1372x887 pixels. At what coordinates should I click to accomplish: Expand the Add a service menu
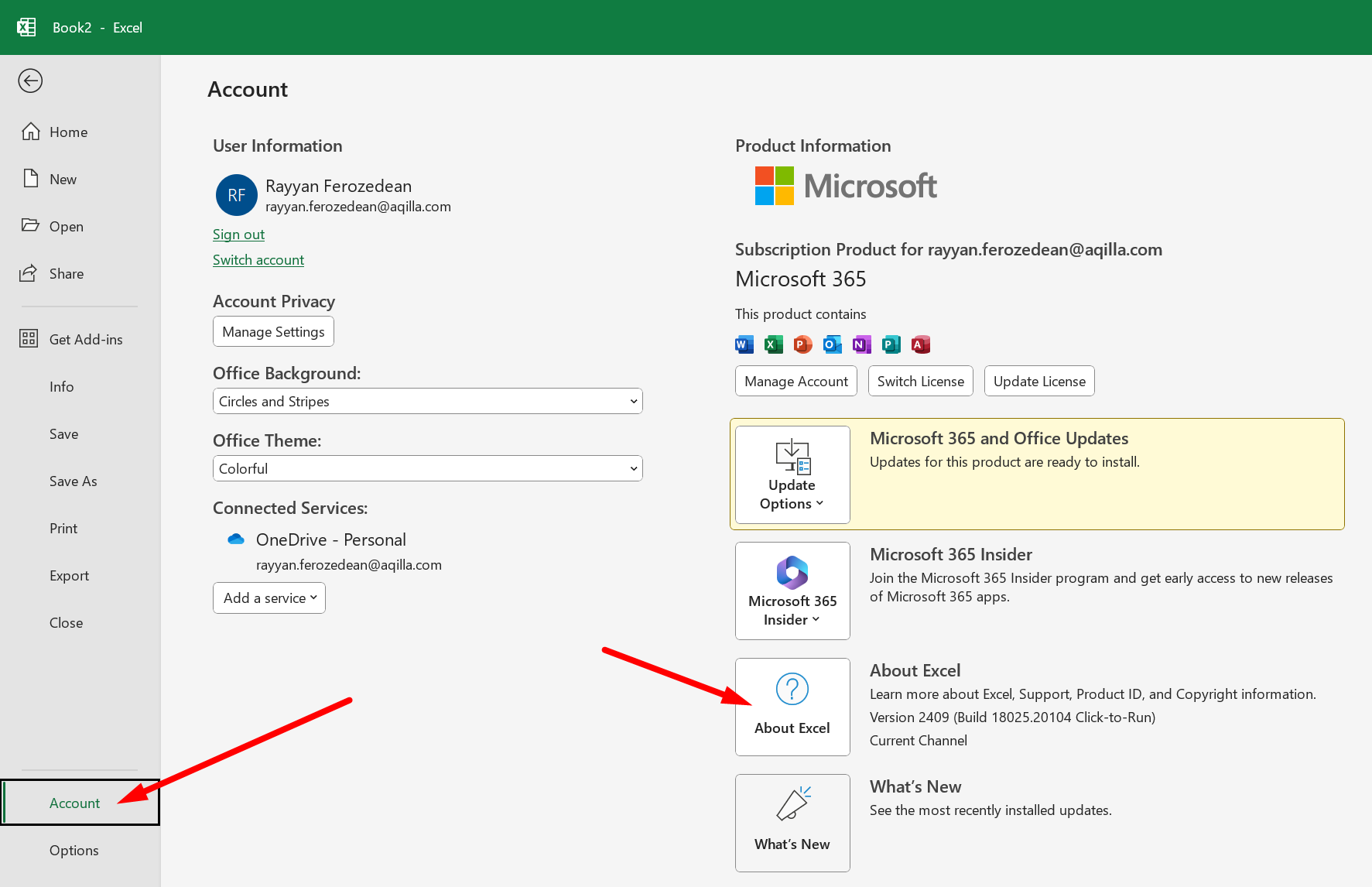pos(269,598)
